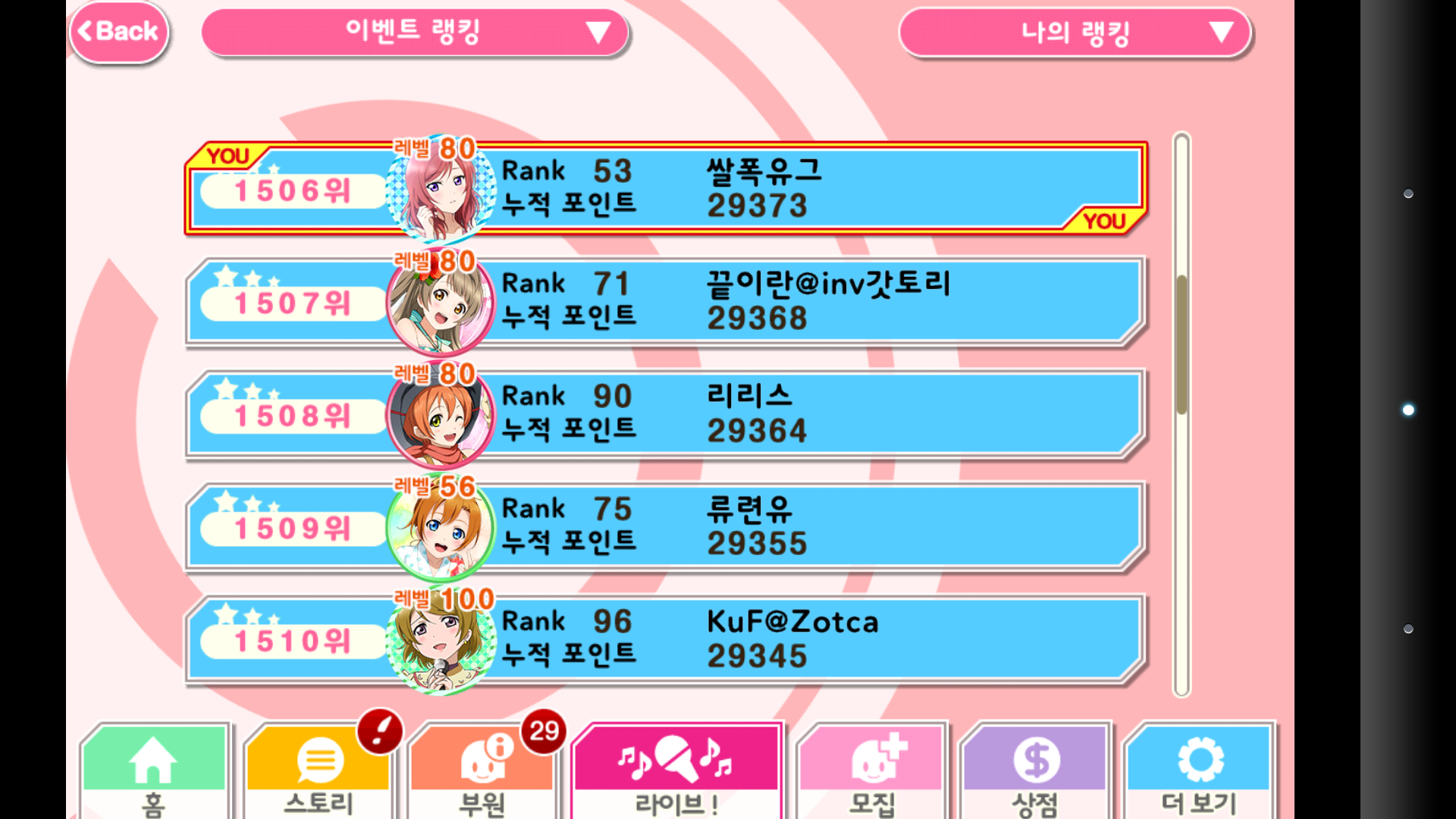Select the KuF@Zotca ranking row

(x=666, y=640)
